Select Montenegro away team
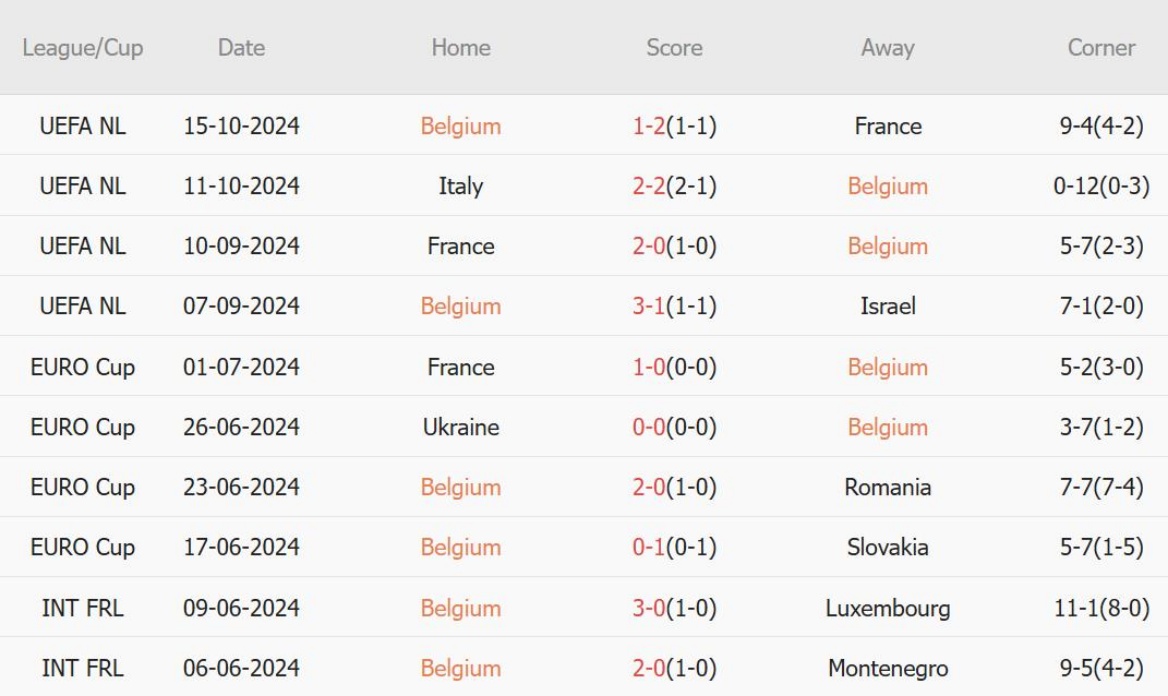The width and height of the screenshot is (1168, 696). (887, 668)
